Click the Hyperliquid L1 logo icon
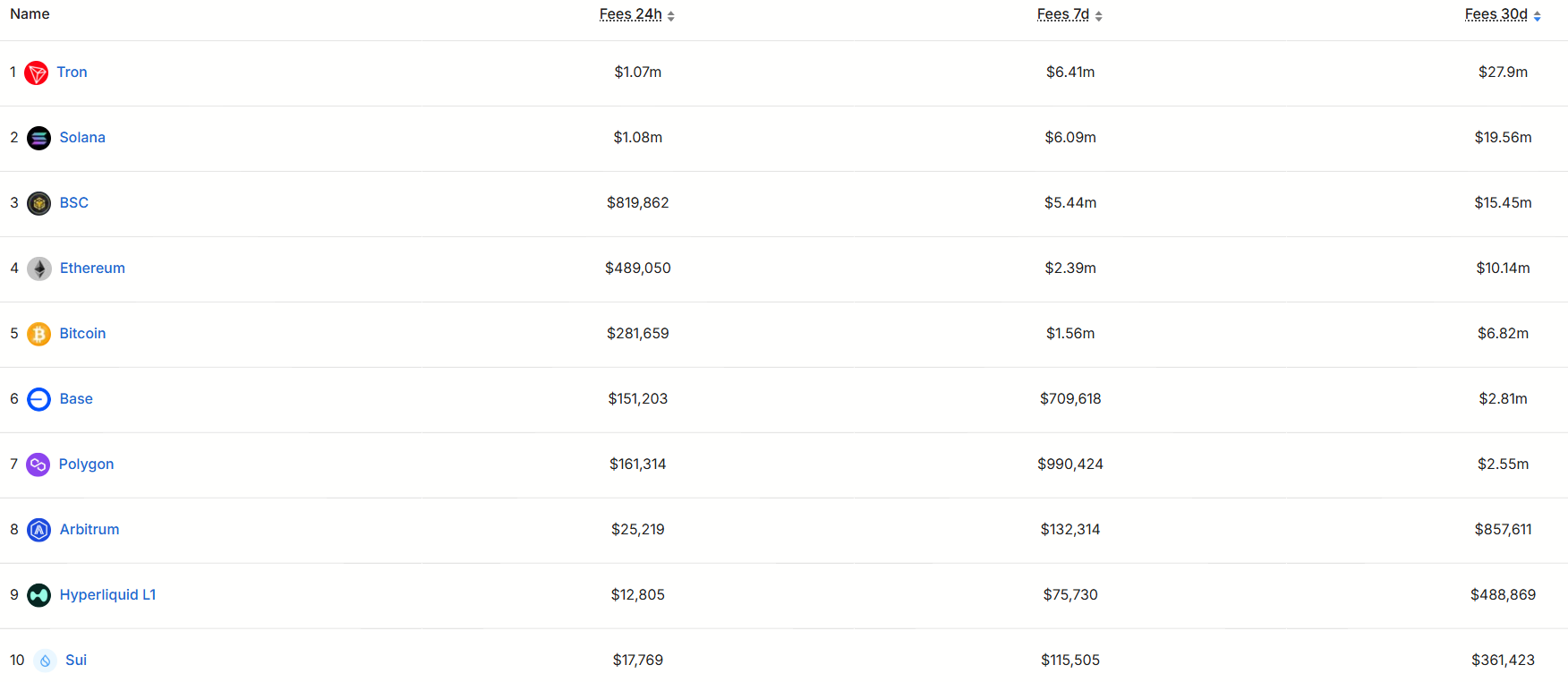The height and width of the screenshot is (682, 1568). point(38,595)
